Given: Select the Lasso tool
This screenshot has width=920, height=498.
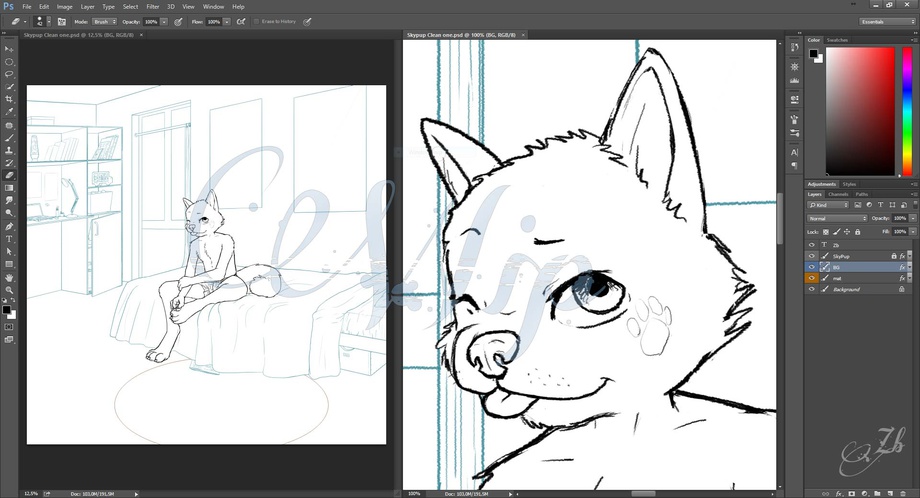Looking at the screenshot, I should 9,74.
